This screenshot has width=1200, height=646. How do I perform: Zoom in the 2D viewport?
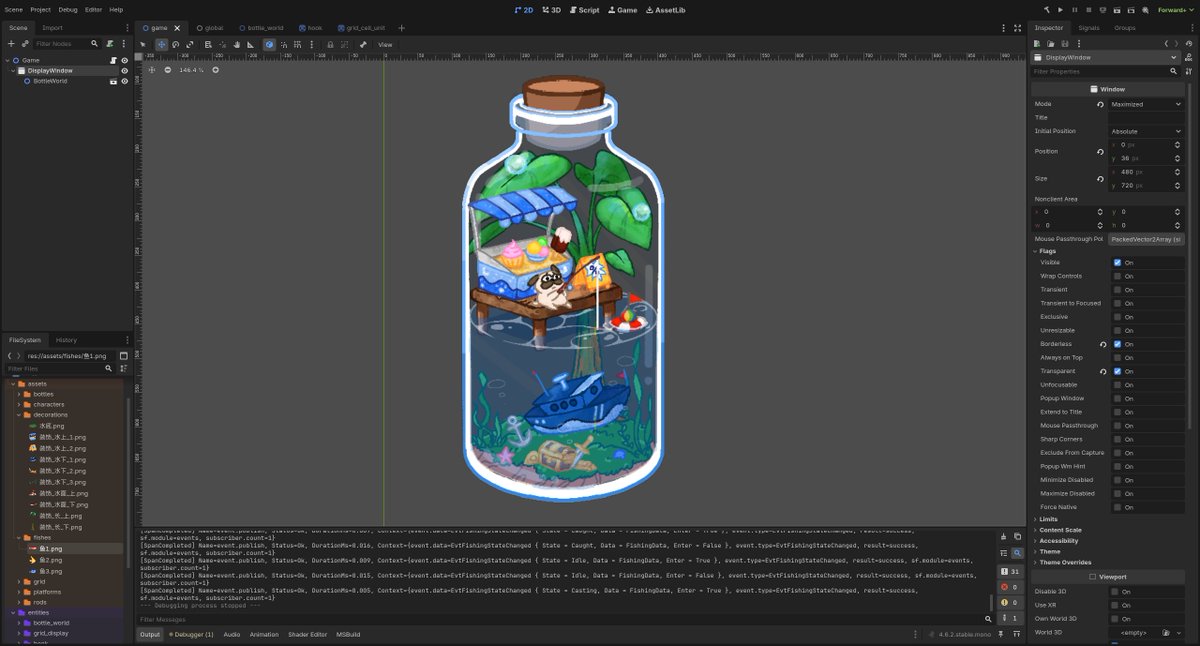[x=215, y=70]
